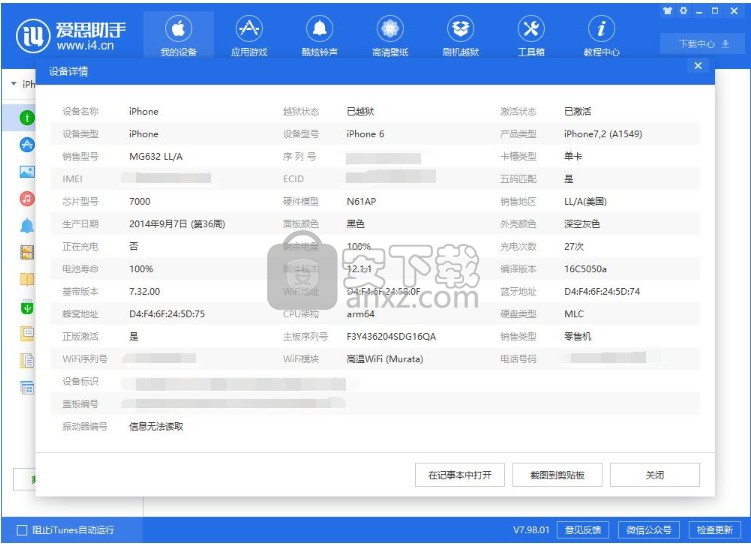Image resolution: width=751 pixels, height=544 pixels.
Task: Click the 检查更新 button
Action: (715, 530)
